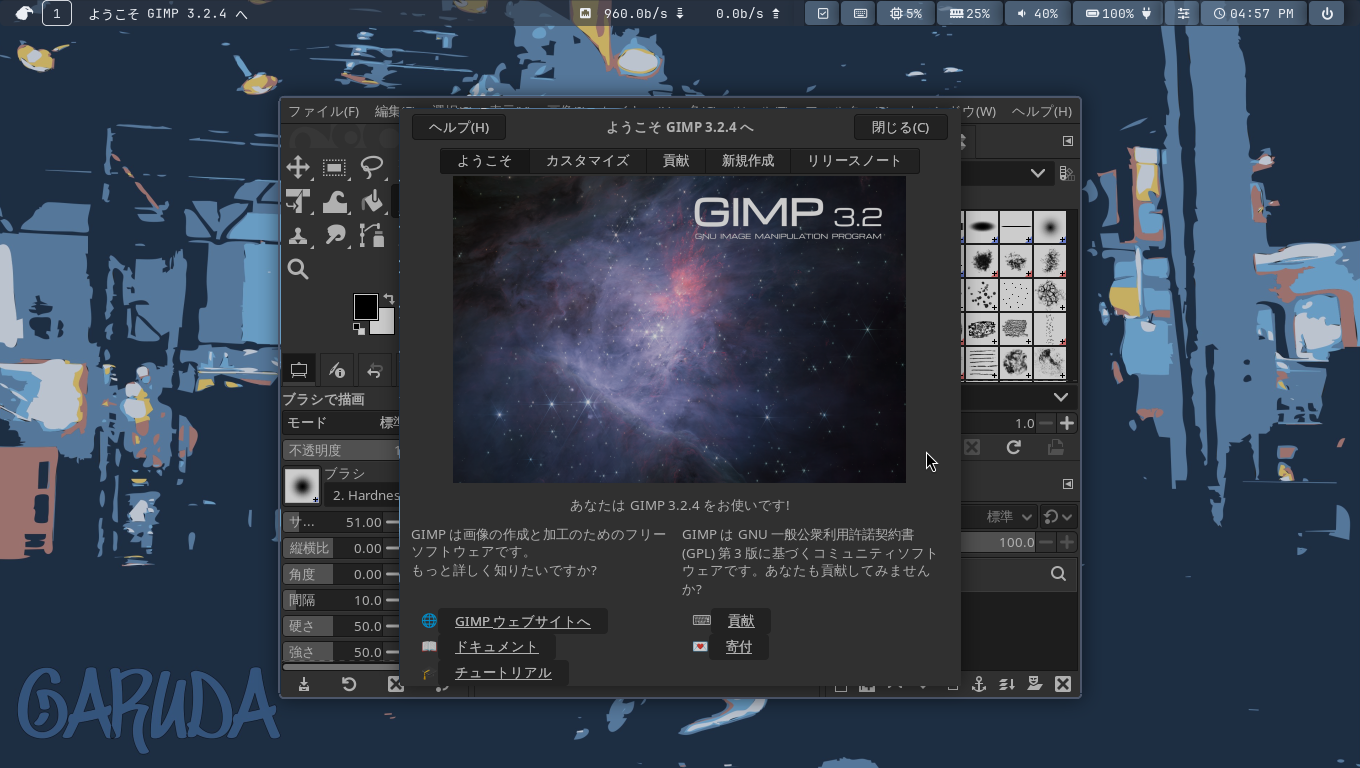Restore tool preset icon below tool options
The image size is (1360, 768).
pyautogui.click(x=349, y=684)
